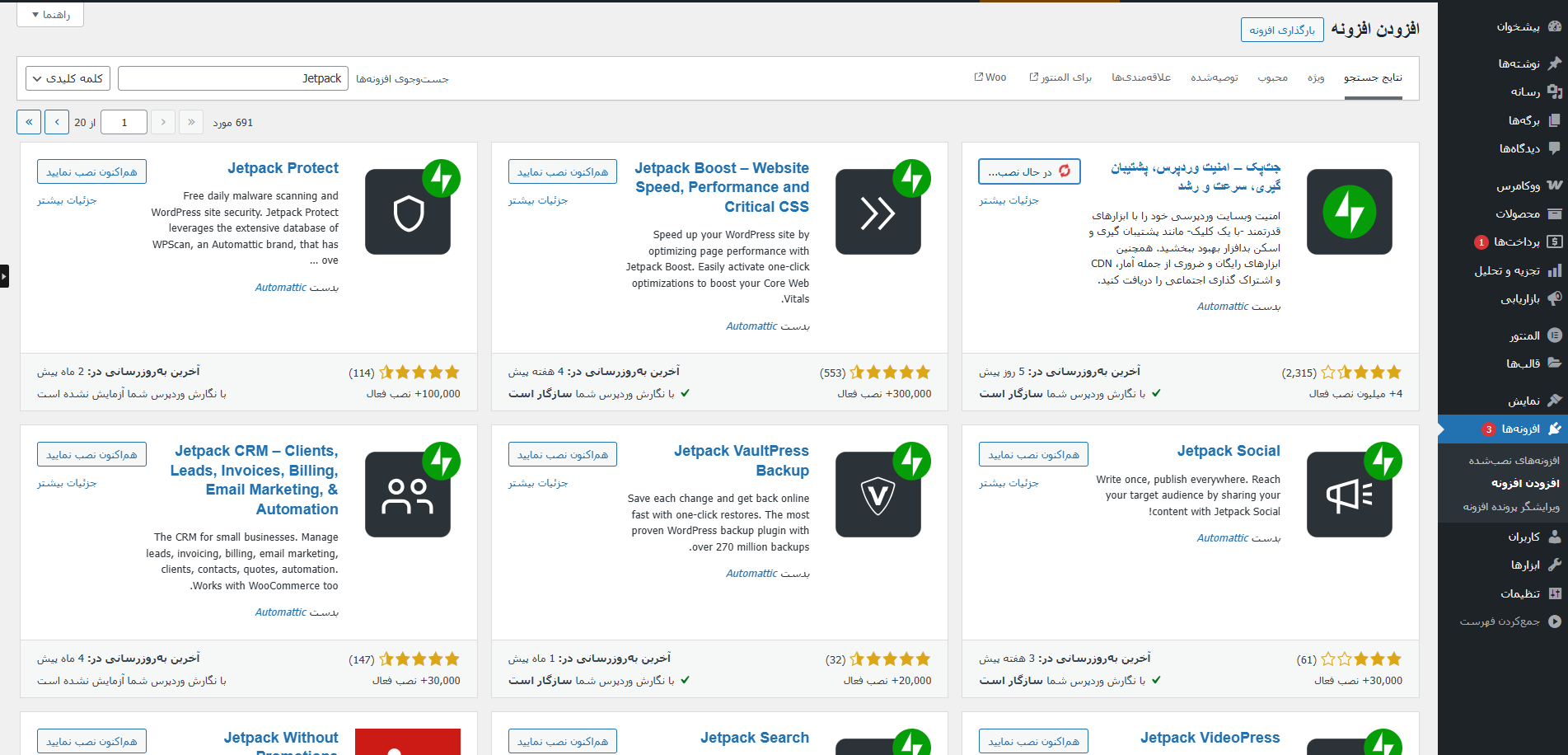The height and width of the screenshot is (755, 1568).
Task: Install Jetpack CRM plugin now
Action: (x=91, y=454)
